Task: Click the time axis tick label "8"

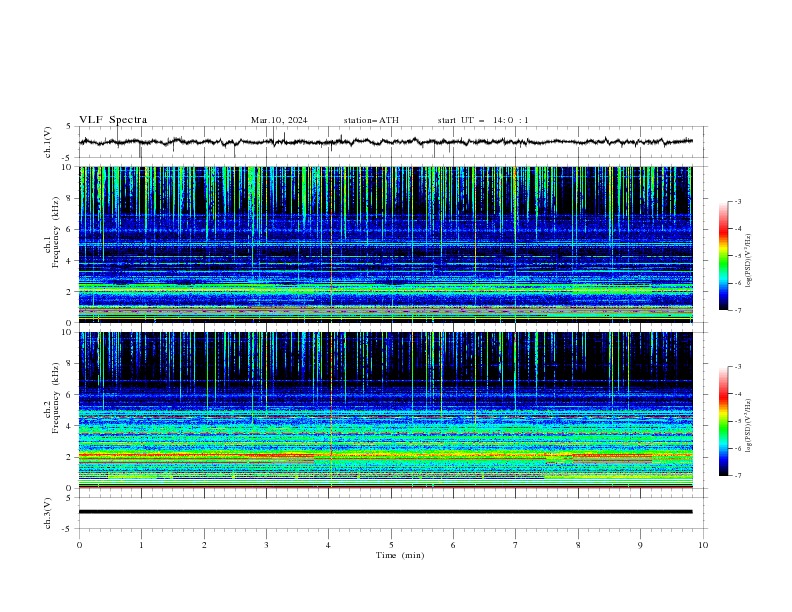Action: [578, 545]
